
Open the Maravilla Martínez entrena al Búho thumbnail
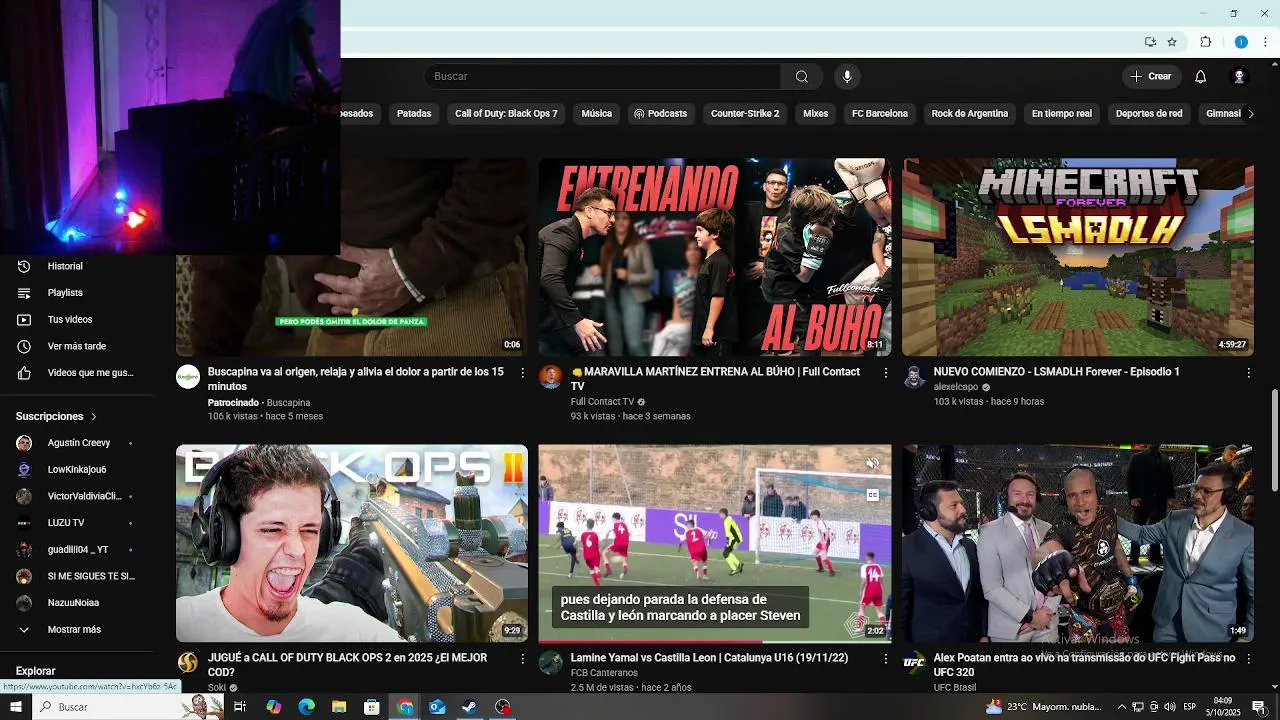[715, 257]
